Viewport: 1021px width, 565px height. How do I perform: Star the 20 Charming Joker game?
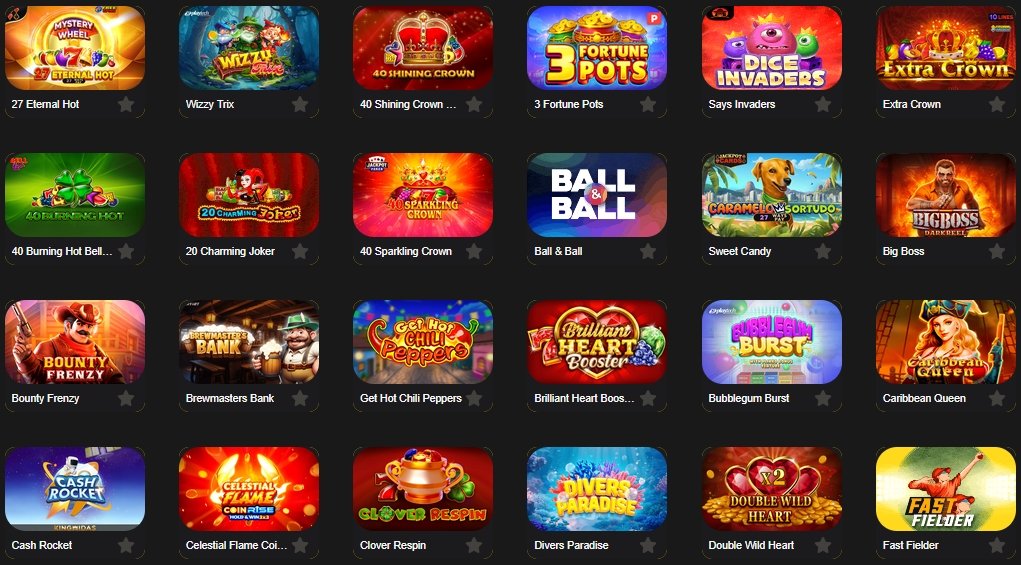300,251
